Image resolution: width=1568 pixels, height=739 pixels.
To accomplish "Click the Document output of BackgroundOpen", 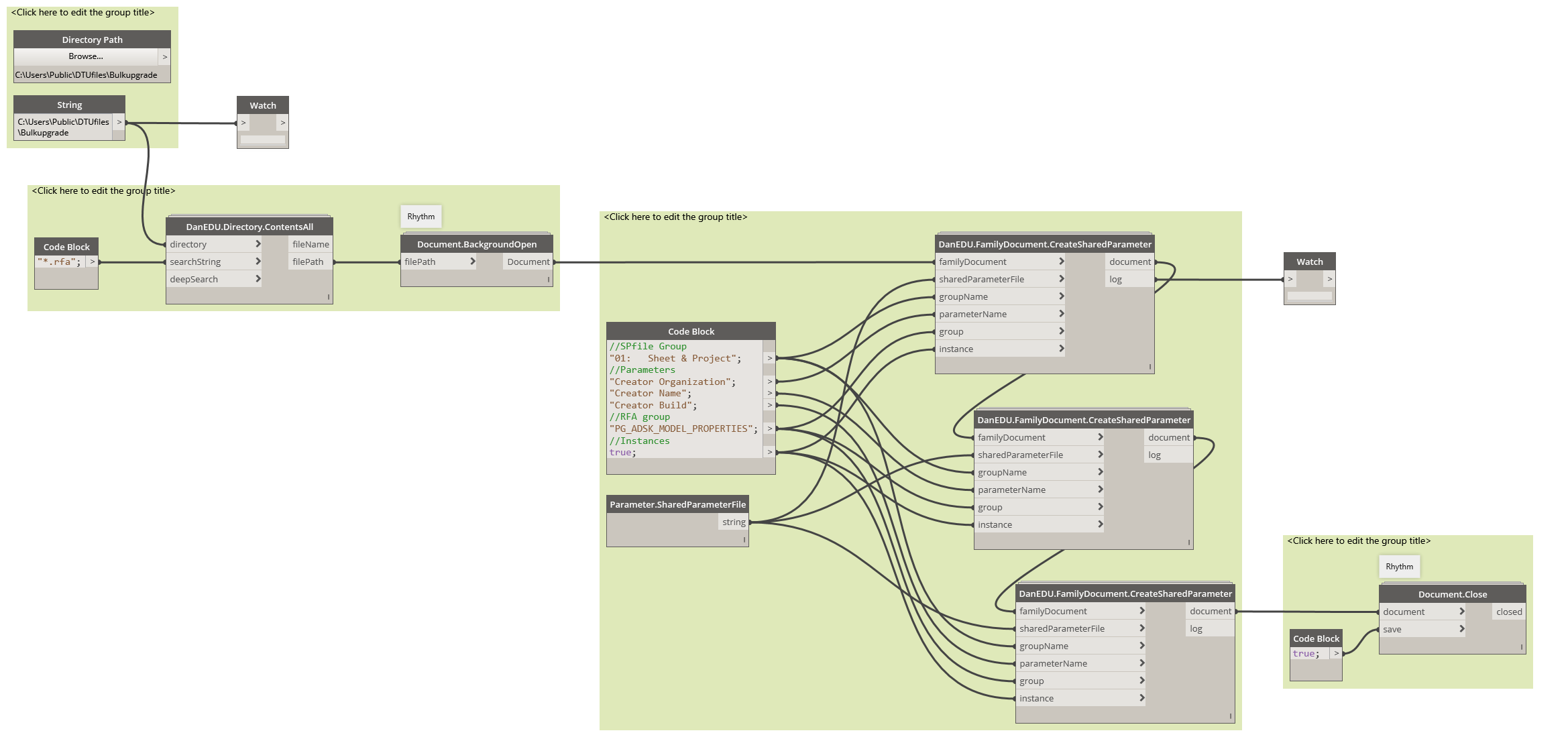I will pyautogui.click(x=528, y=262).
